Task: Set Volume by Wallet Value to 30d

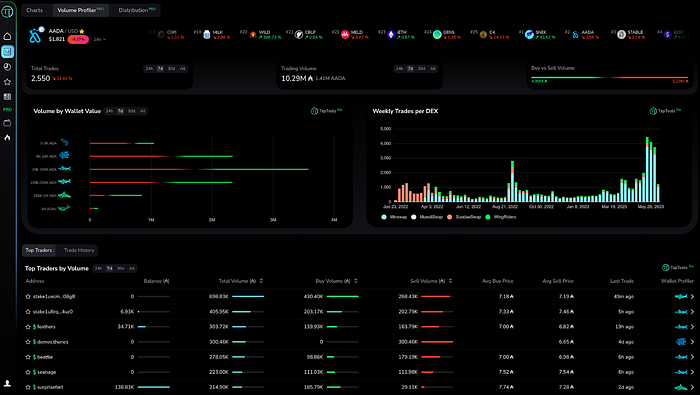Action: [131, 111]
